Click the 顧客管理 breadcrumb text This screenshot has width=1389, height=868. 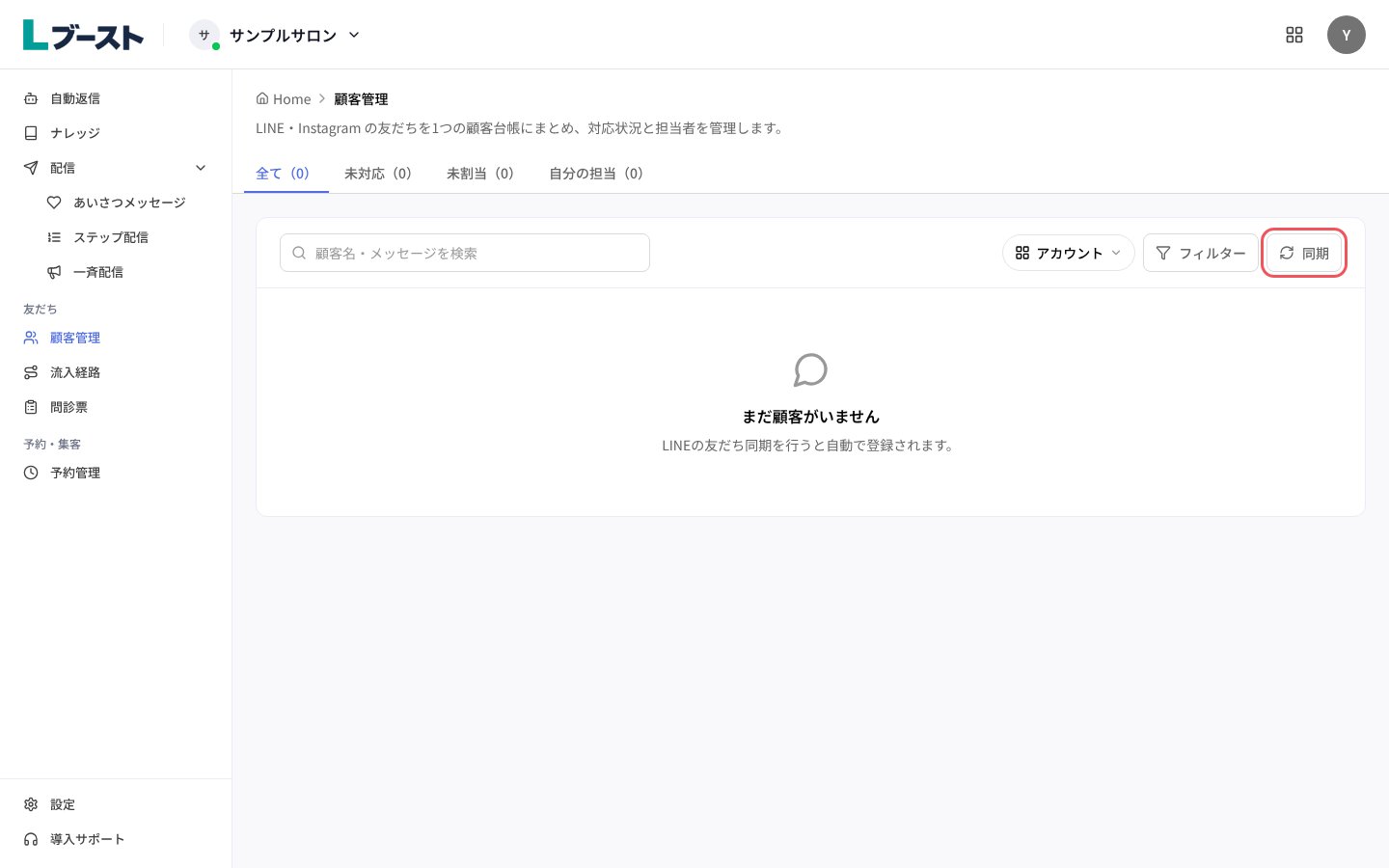[361, 99]
